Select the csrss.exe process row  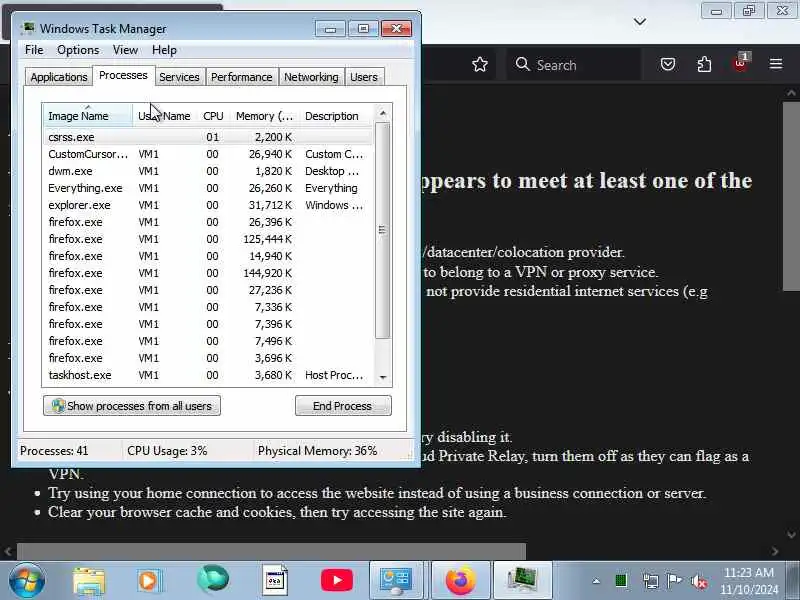point(208,137)
